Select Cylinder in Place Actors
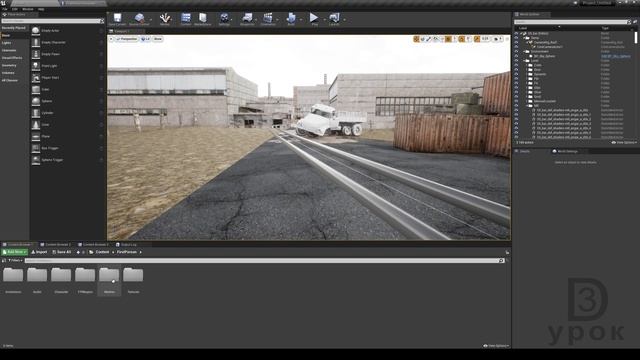This screenshot has height=360, width=640. (67, 113)
